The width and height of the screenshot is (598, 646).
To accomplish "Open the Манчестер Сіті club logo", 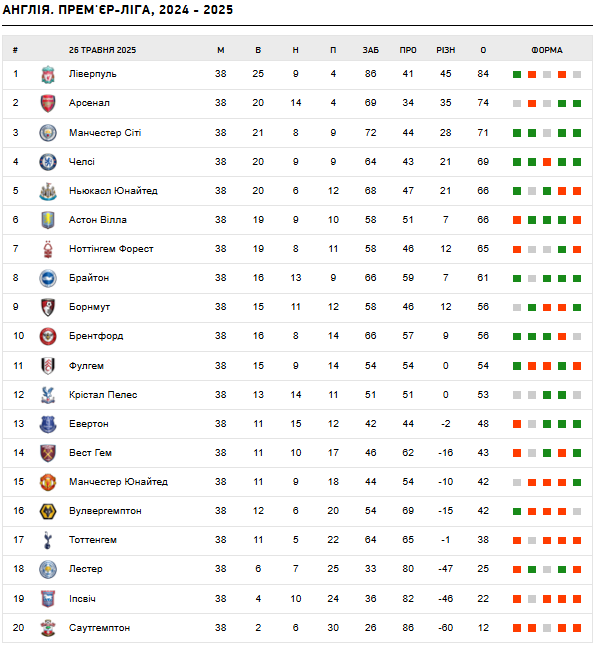I will click(x=48, y=133).
